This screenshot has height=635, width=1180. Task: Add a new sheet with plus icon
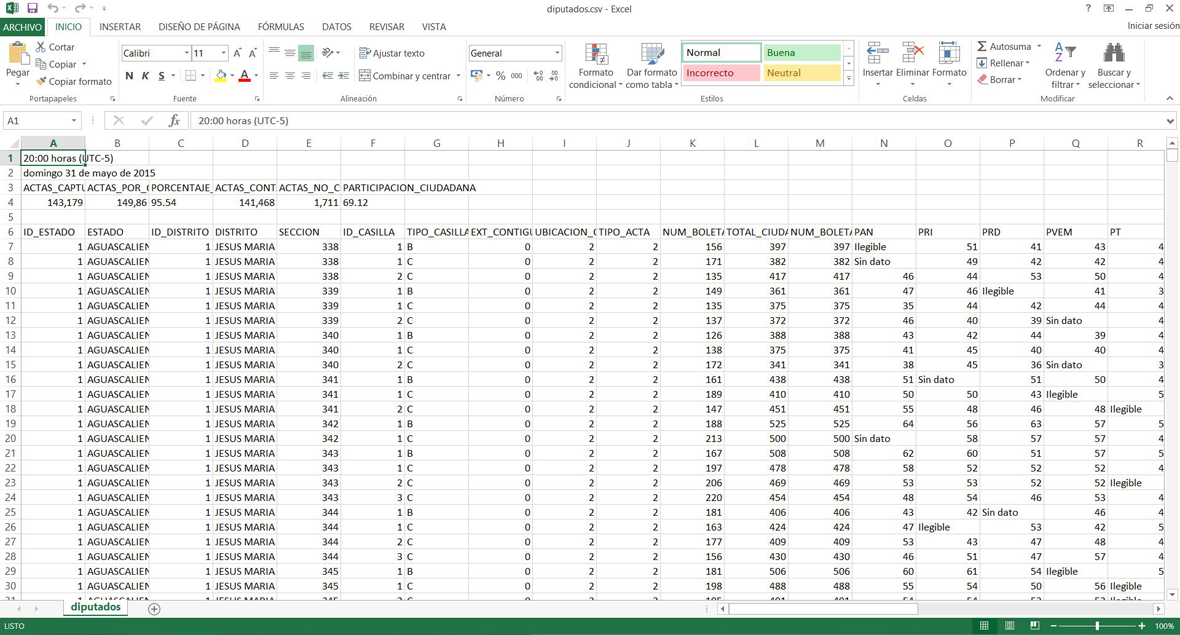pos(154,608)
